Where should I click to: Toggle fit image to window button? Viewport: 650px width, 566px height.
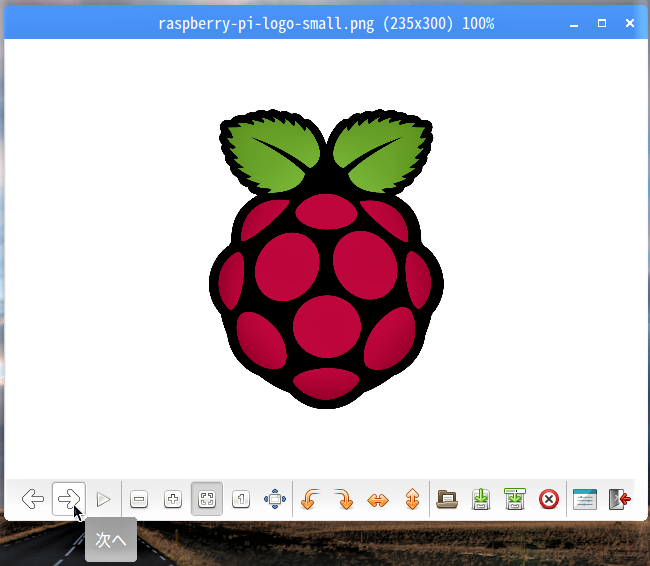pyautogui.click(x=207, y=499)
